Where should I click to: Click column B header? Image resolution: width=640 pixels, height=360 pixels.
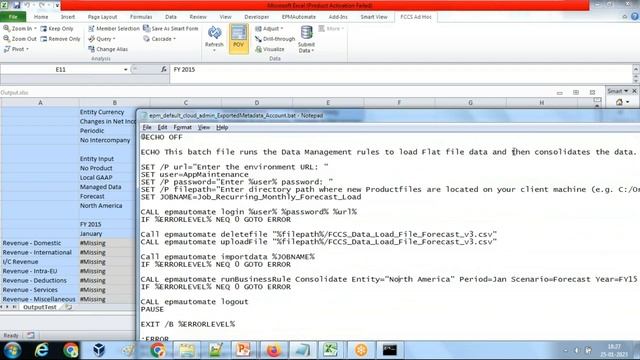point(114,103)
